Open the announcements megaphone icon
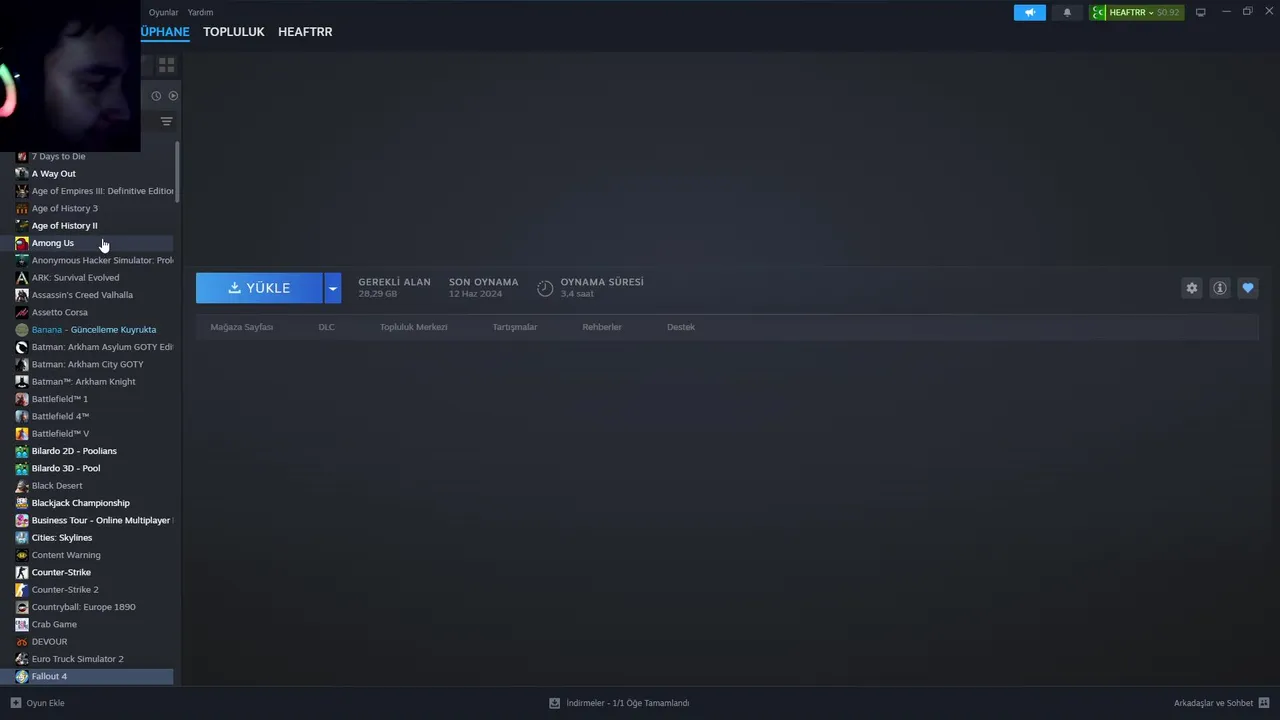The width and height of the screenshot is (1280, 720). (1030, 12)
